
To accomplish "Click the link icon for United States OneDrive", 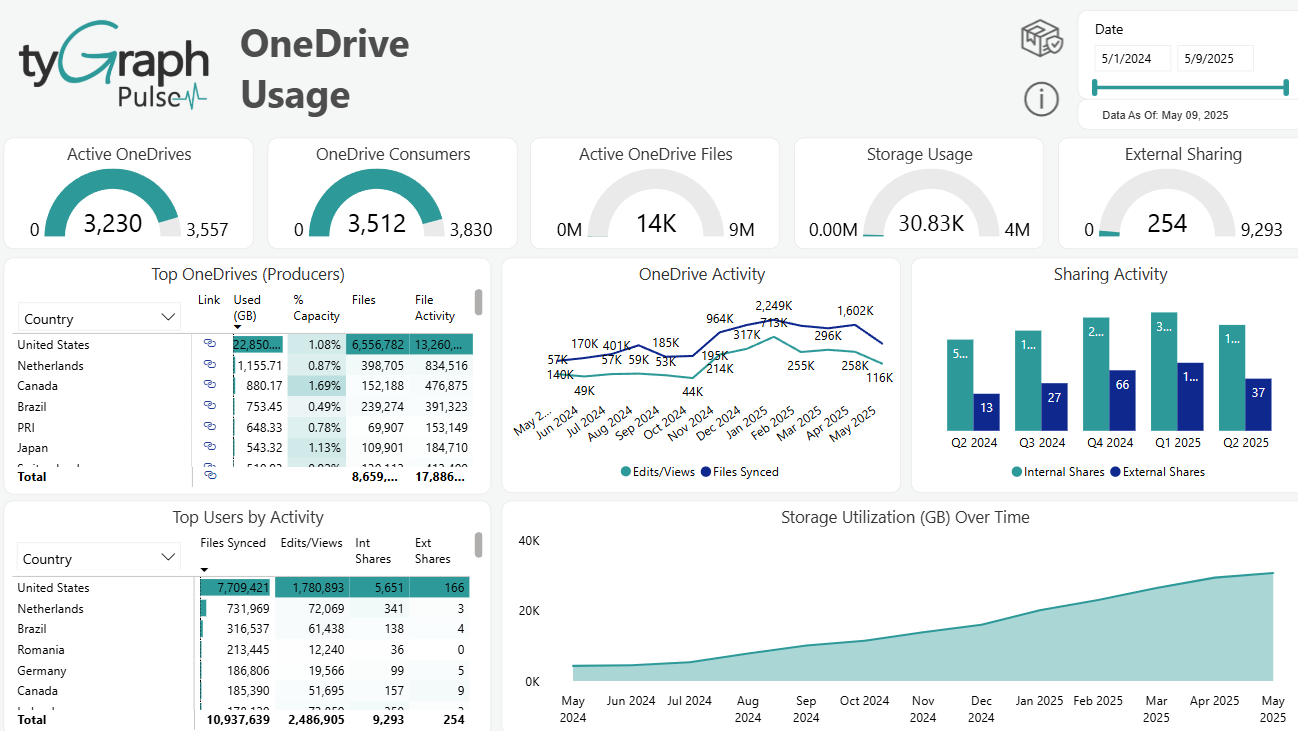I will click(209, 344).
